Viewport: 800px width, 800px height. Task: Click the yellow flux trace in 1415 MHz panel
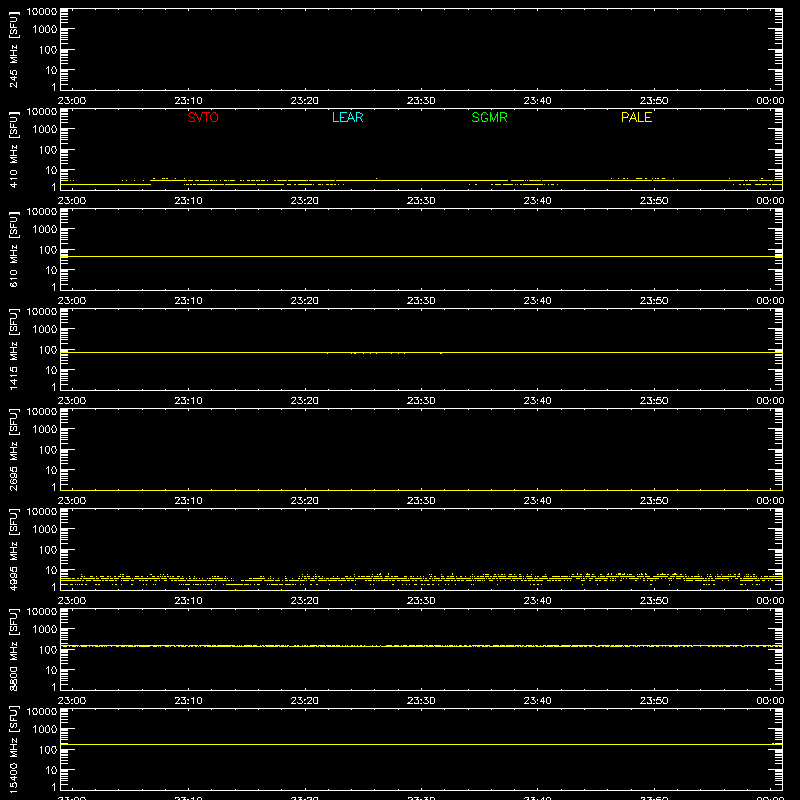[x=421, y=353]
